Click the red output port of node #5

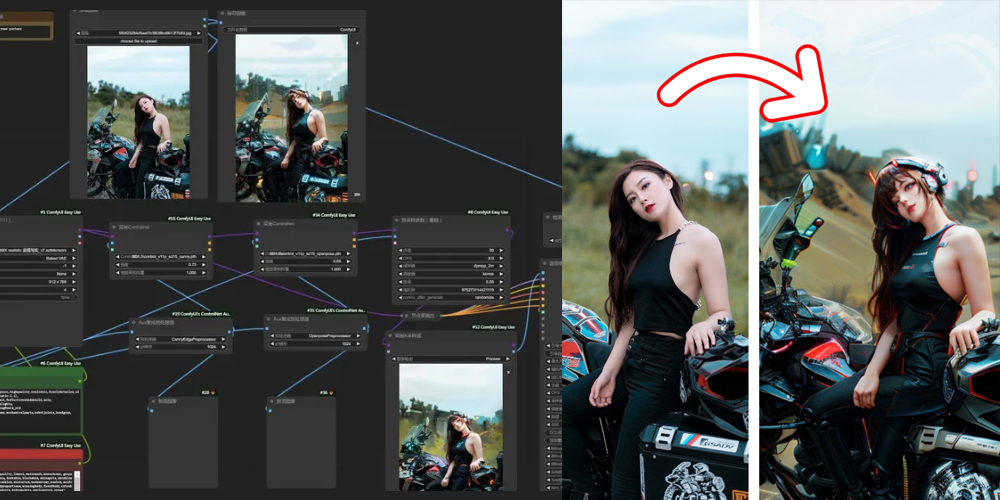point(79,242)
